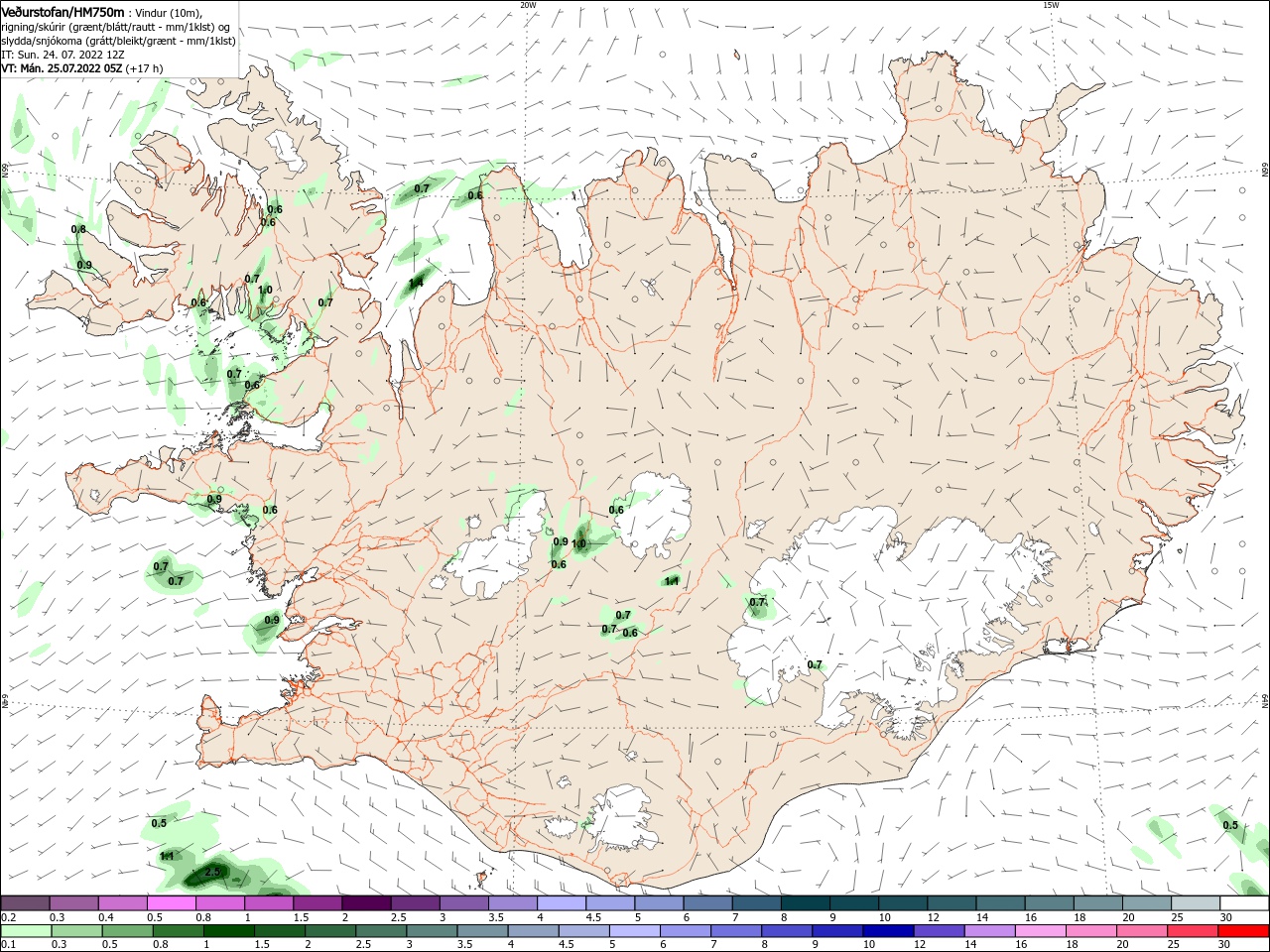Click the 'rigning/skúrir' legend description line
This screenshot has height=952, width=1270.
coord(115,27)
